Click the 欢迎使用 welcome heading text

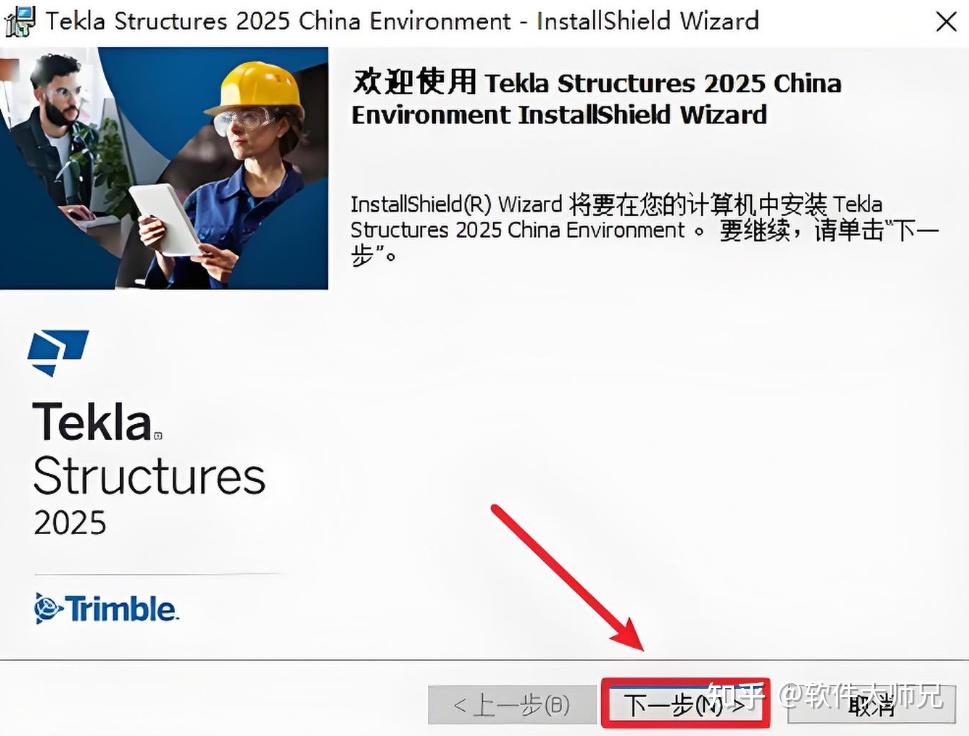click(x=414, y=82)
